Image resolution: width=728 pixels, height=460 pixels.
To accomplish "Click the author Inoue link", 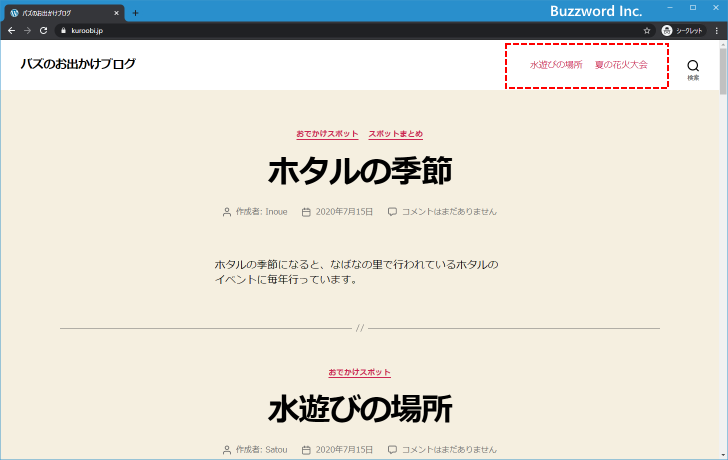I will pyautogui.click(x=277, y=212).
